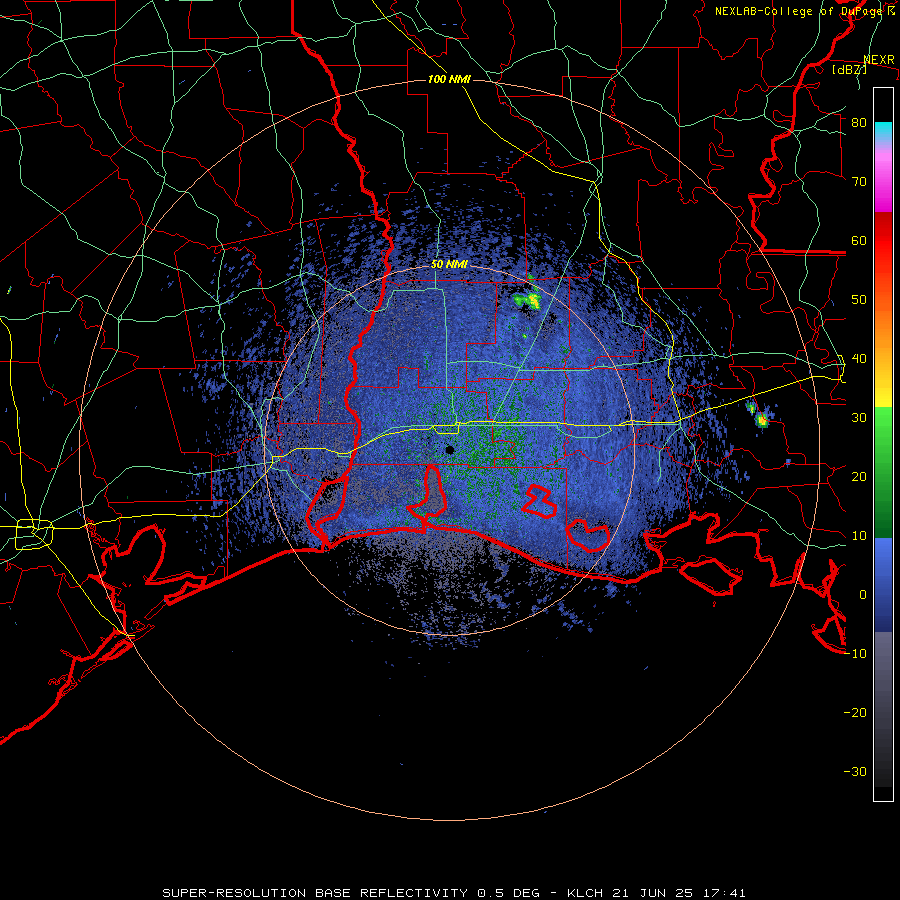Click the 50 dBZ scale label
The height and width of the screenshot is (900, 900).
(859, 300)
